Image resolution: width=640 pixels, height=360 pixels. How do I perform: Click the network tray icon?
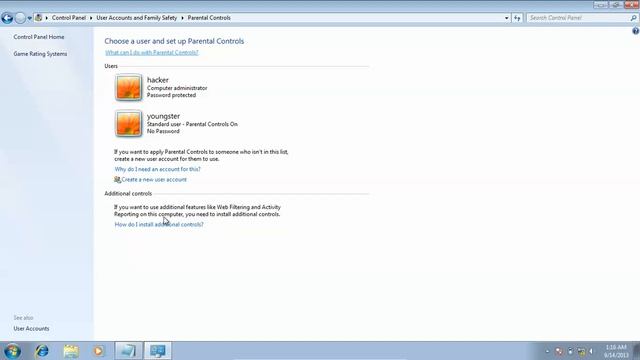pos(581,351)
